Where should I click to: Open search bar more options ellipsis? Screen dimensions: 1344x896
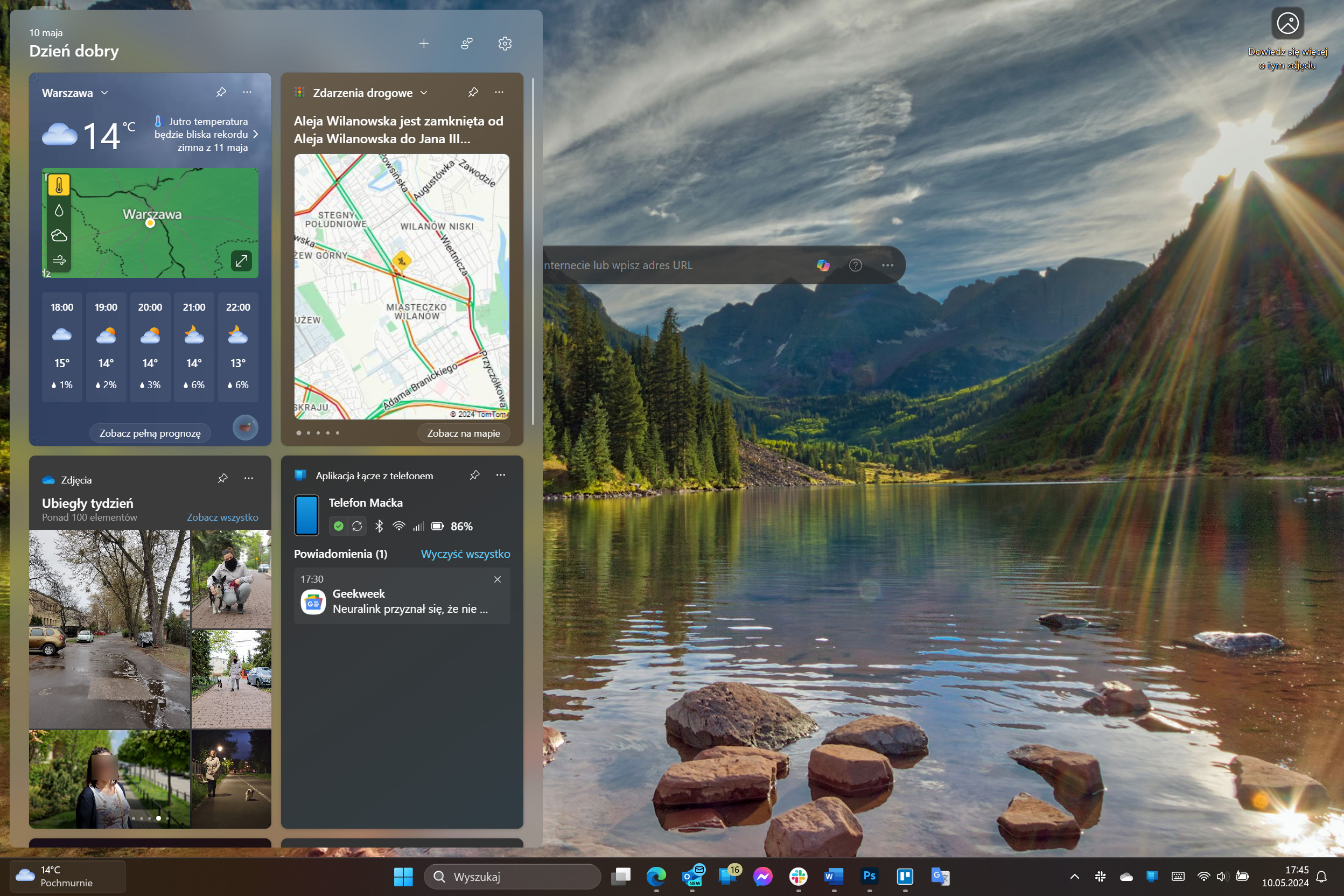click(887, 265)
